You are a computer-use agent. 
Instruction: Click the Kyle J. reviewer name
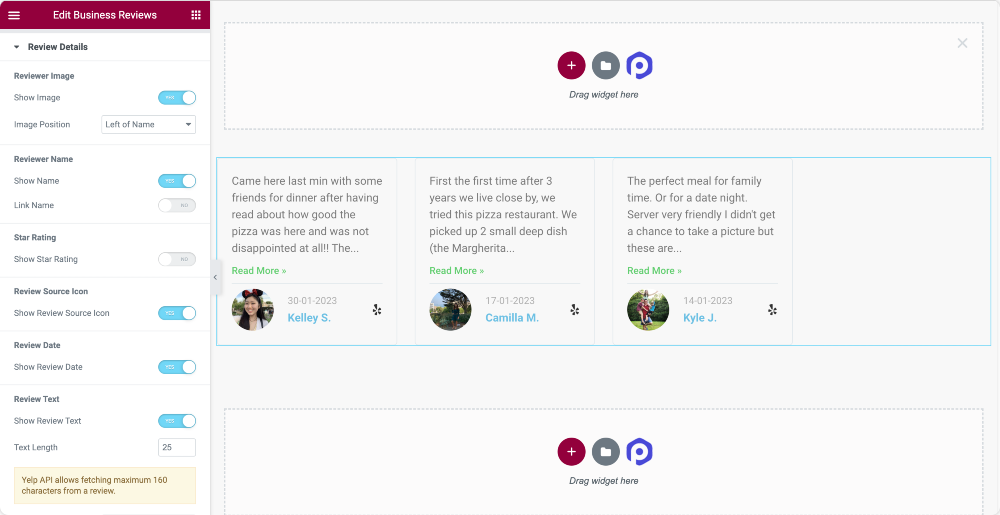click(700, 317)
